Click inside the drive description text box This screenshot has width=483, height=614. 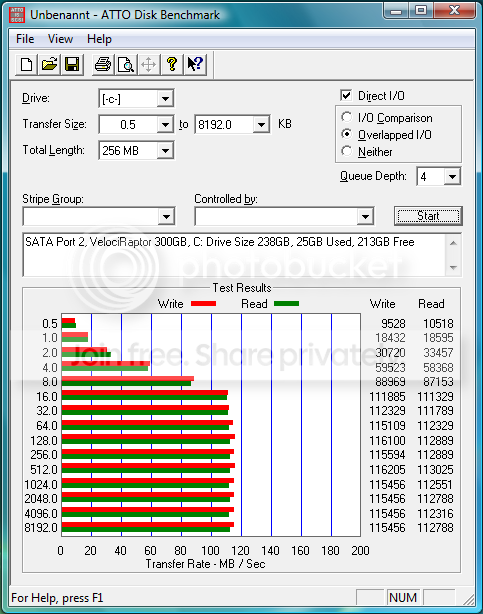(x=234, y=255)
